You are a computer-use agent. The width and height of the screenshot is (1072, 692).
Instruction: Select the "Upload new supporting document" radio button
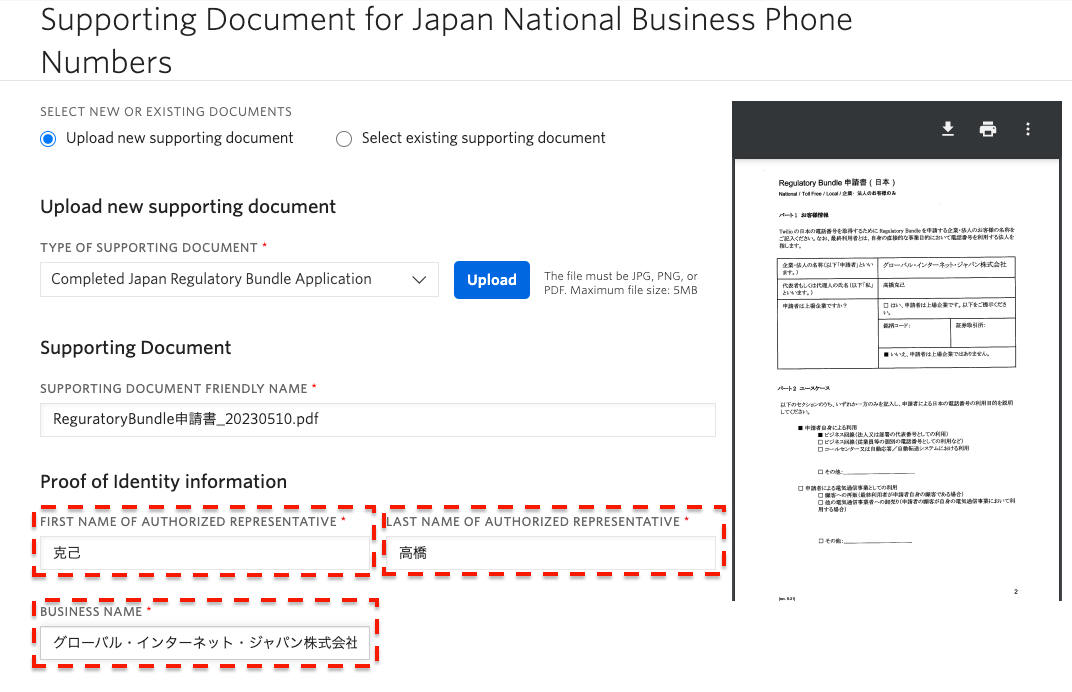pyautogui.click(x=47, y=138)
